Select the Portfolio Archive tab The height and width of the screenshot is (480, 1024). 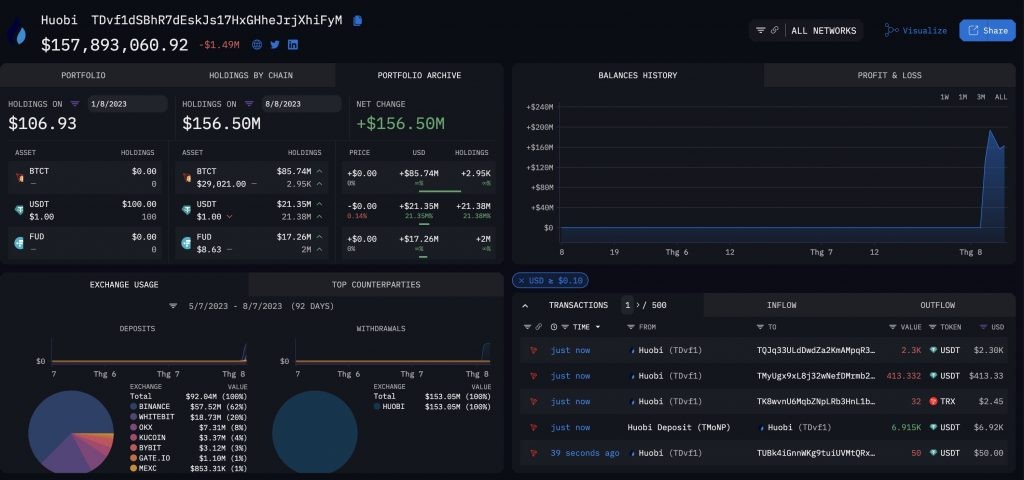[419, 75]
